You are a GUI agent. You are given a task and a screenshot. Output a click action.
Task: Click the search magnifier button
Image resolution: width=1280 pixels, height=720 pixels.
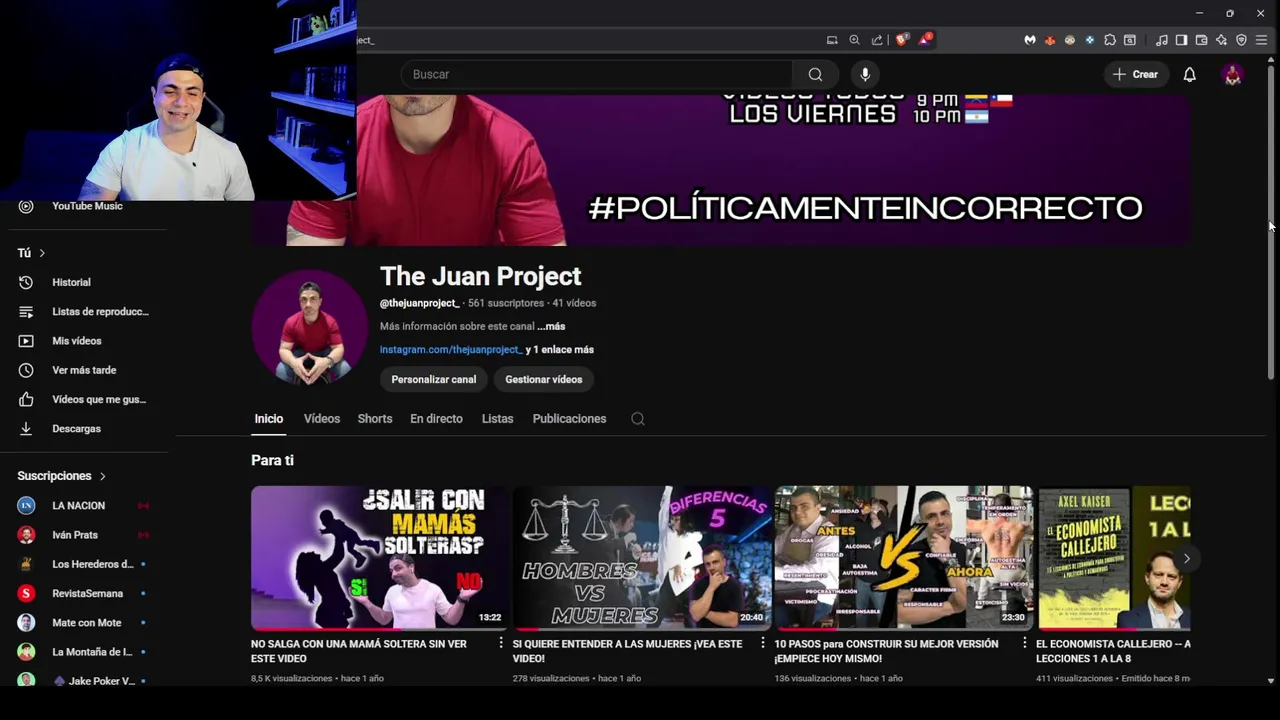pos(815,74)
